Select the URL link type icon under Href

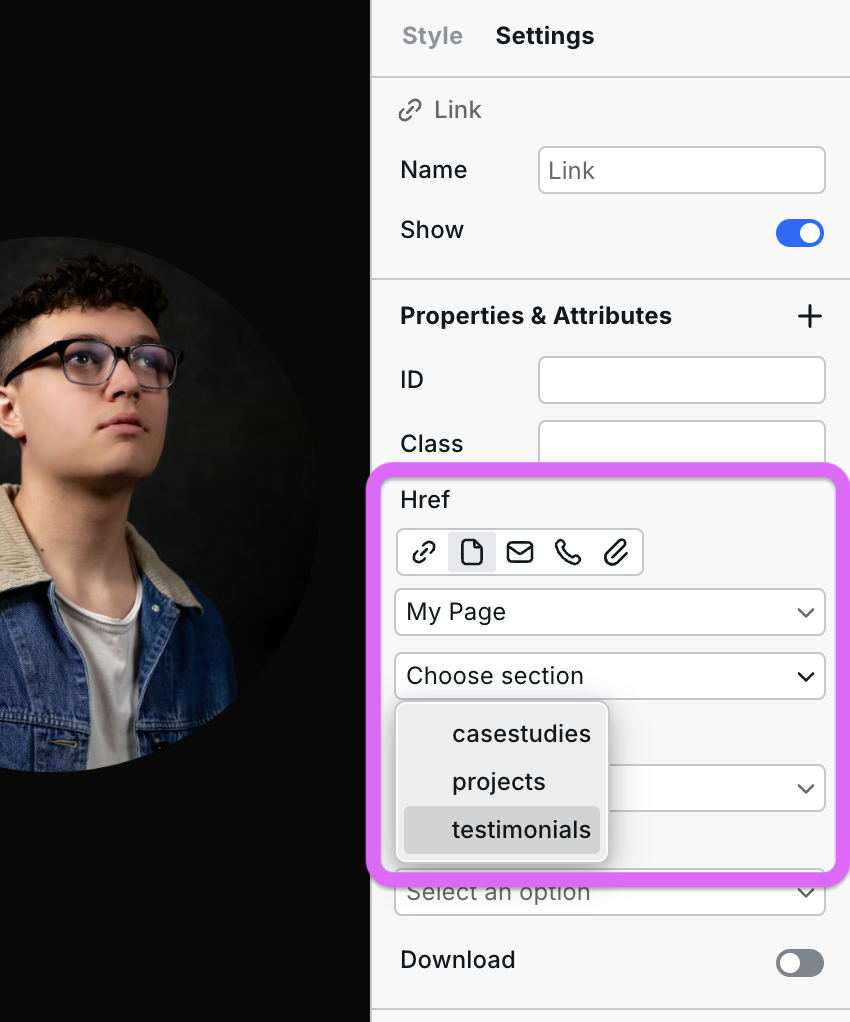[x=424, y=552]
